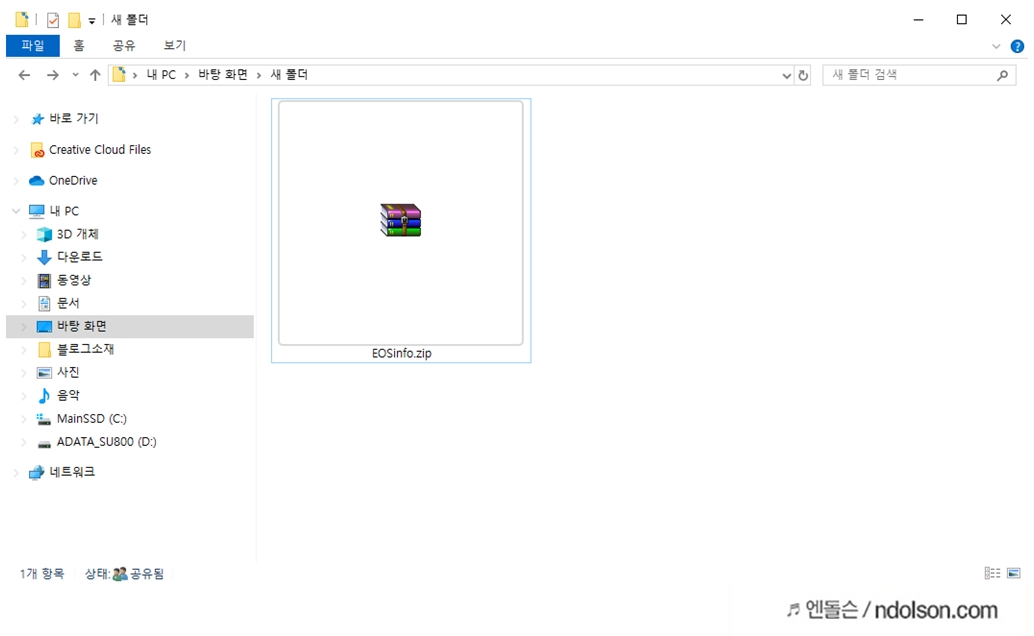Open MainSSD (C:) drive in sidebar
Viewport: 1034px width, 636px height.
(91, 419)
